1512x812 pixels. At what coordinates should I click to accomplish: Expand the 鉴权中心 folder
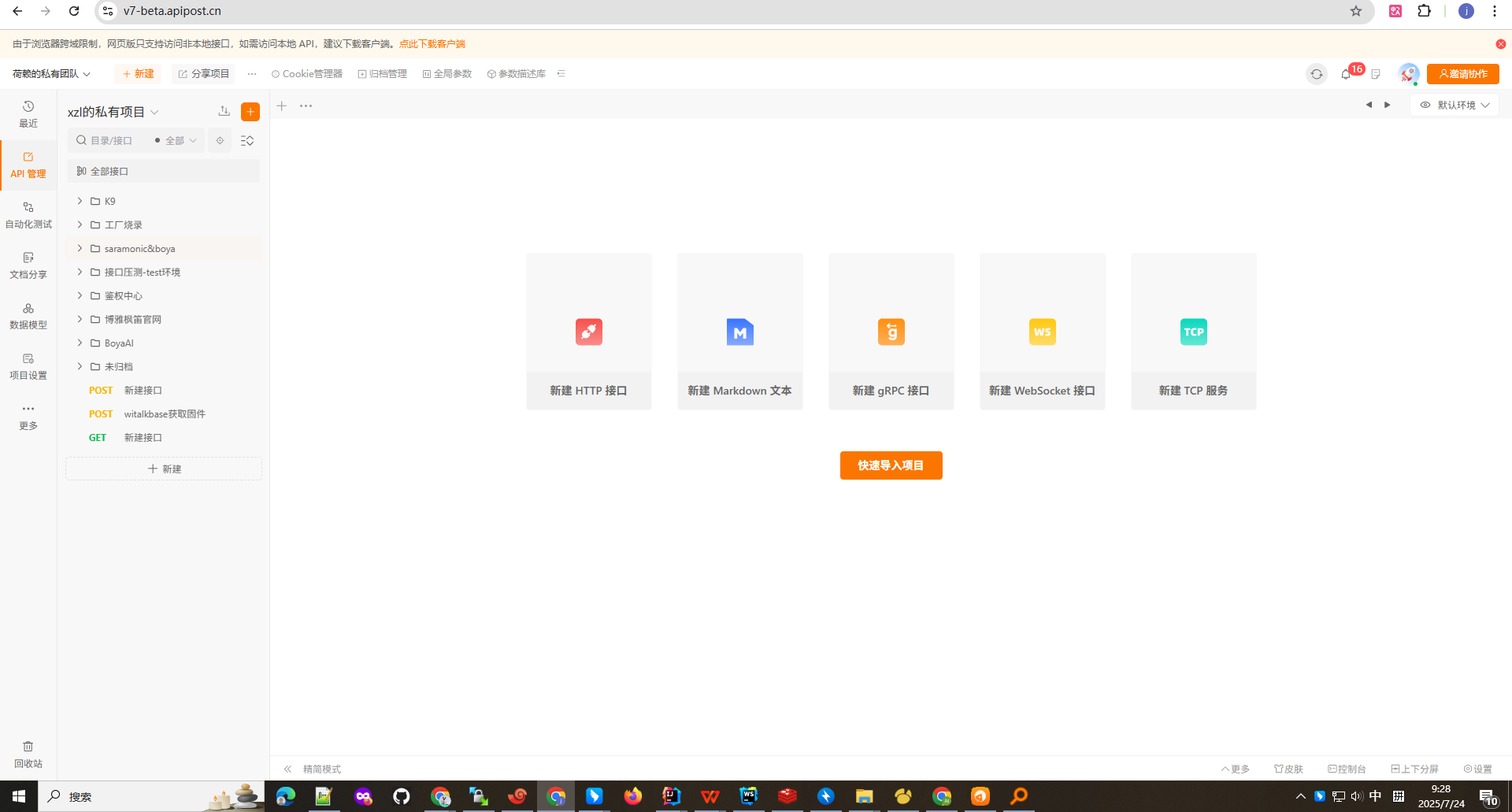80,295
